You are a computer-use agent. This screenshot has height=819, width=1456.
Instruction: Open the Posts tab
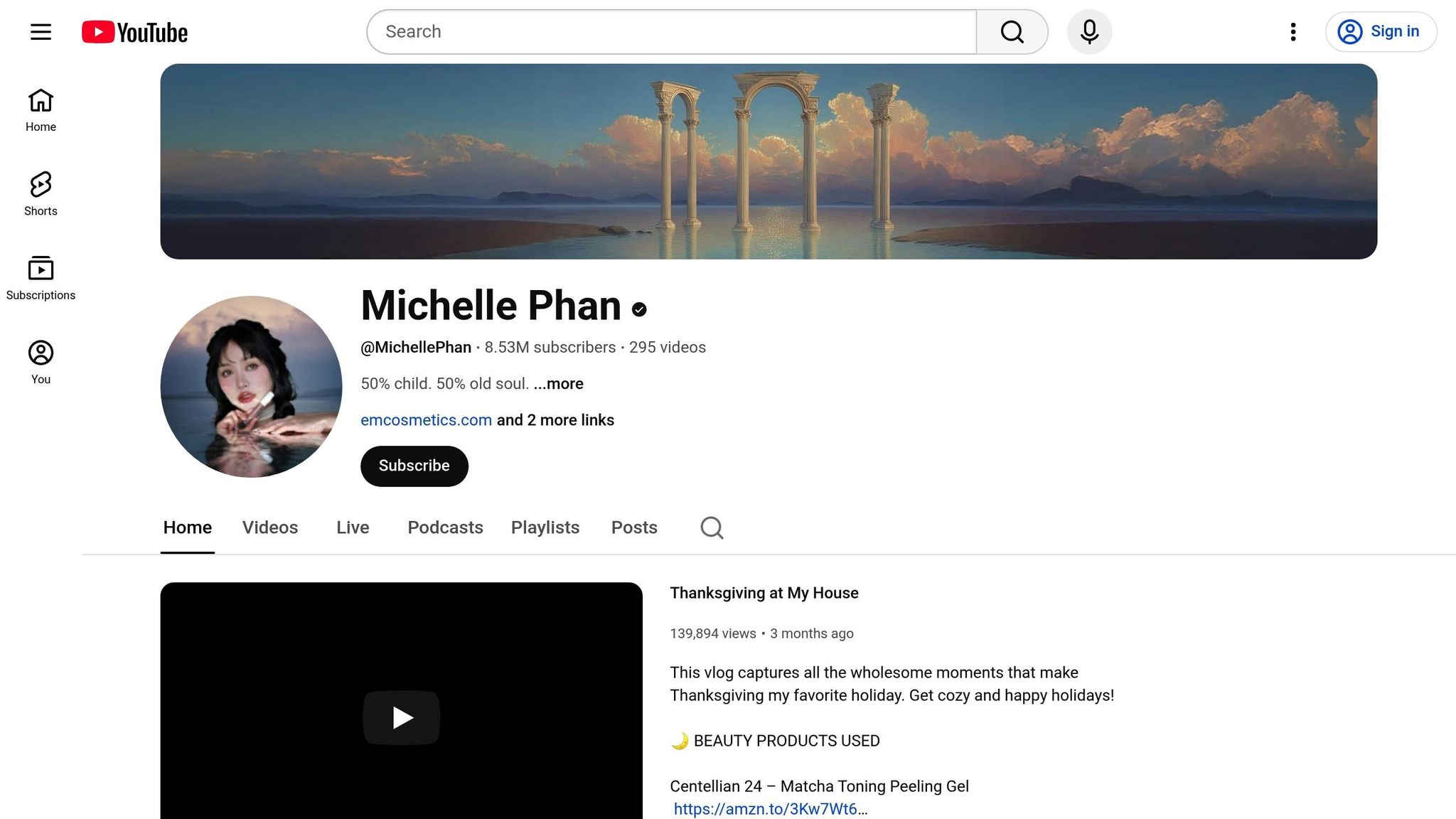tap(633, 528)
